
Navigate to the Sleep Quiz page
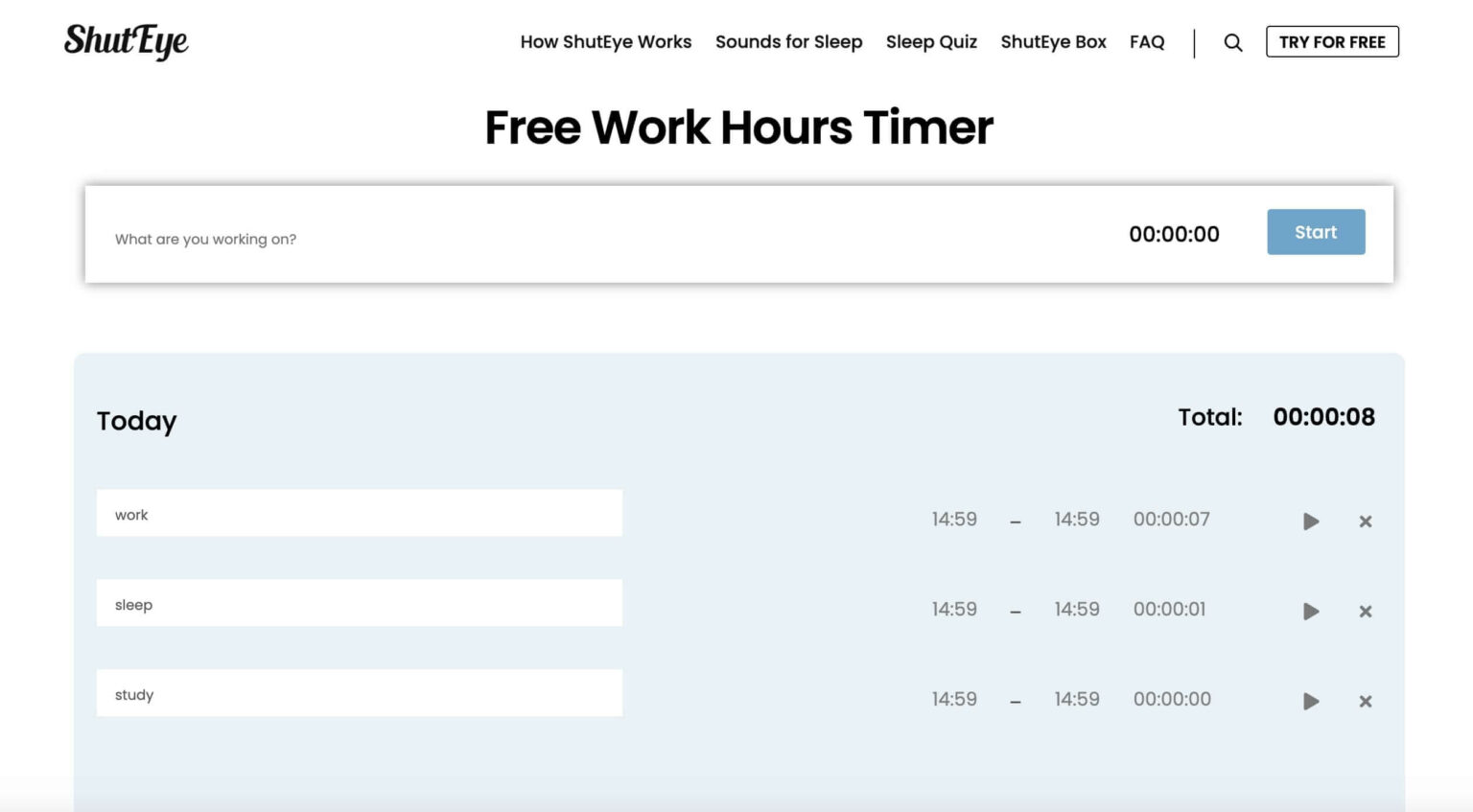[931, 42]
